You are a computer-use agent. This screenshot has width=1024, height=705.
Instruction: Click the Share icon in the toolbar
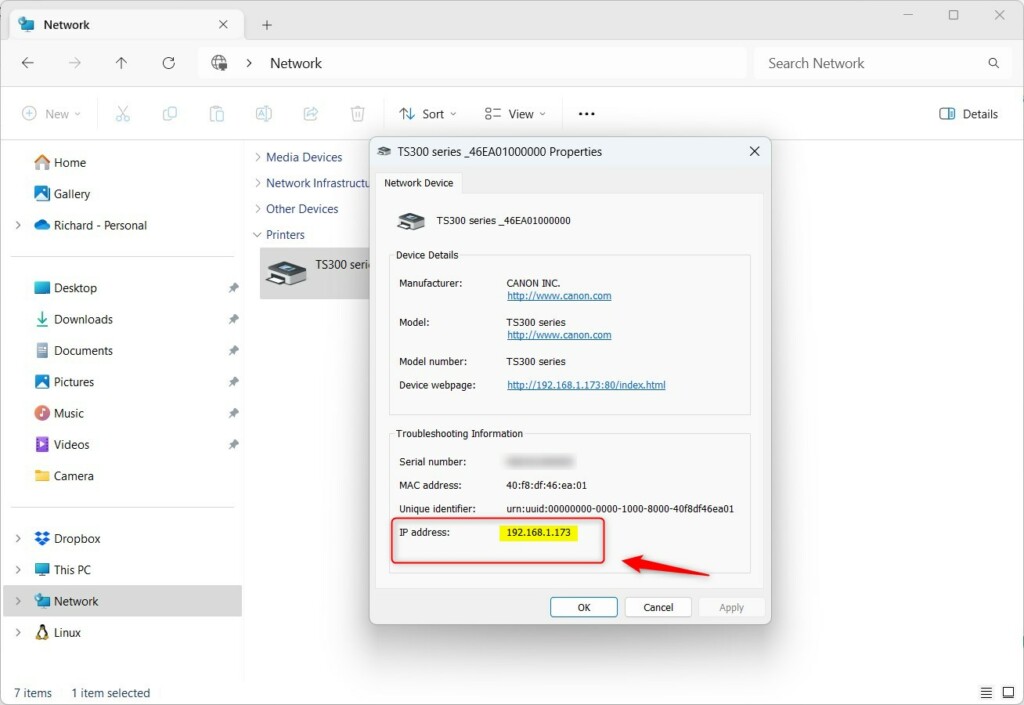[x=311, y=113]
